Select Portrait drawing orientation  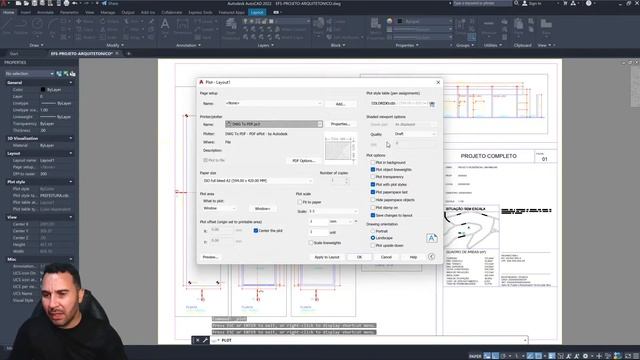click(373, 231)
